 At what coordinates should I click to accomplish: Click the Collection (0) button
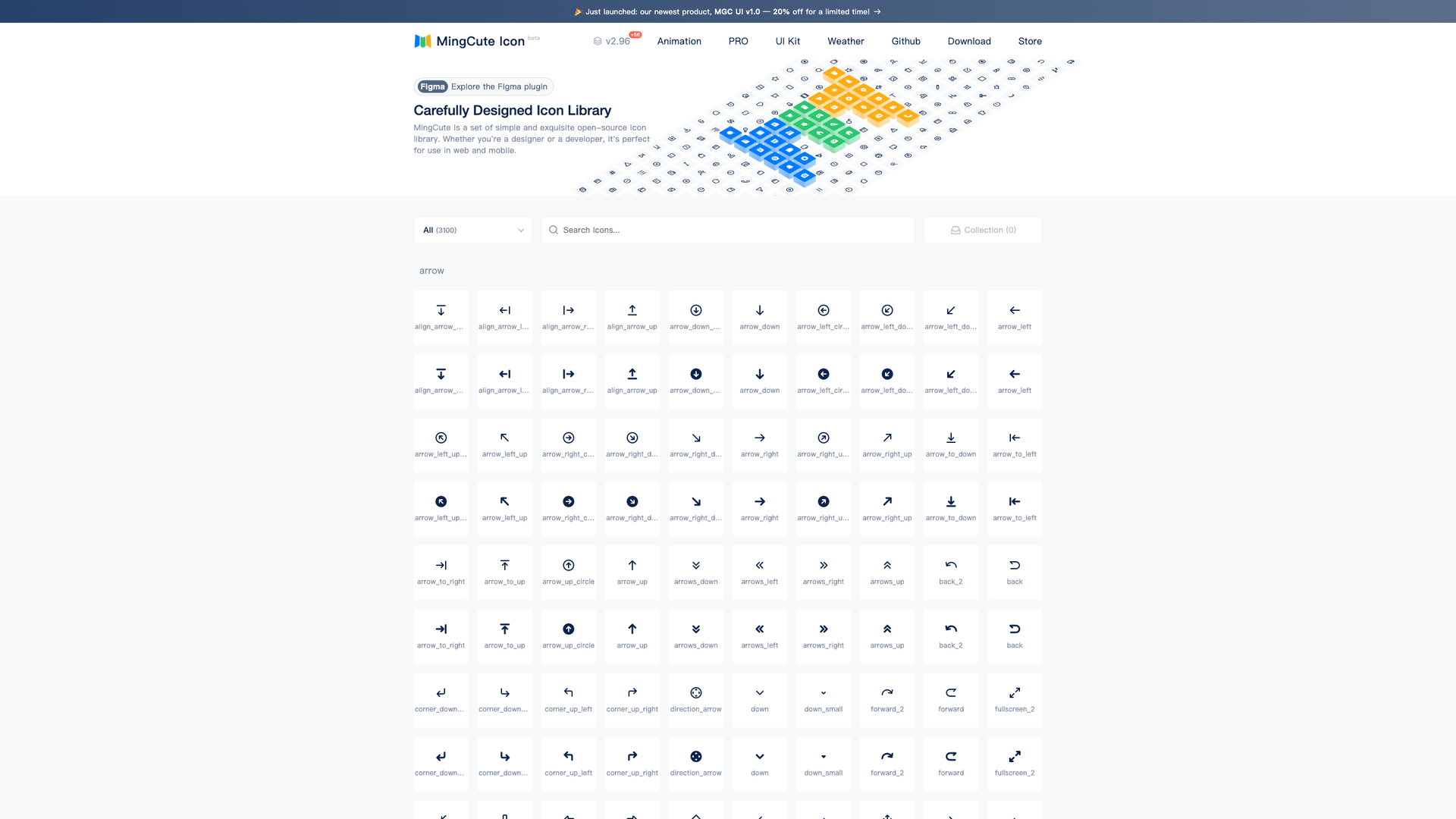click(x=982, y=230)
